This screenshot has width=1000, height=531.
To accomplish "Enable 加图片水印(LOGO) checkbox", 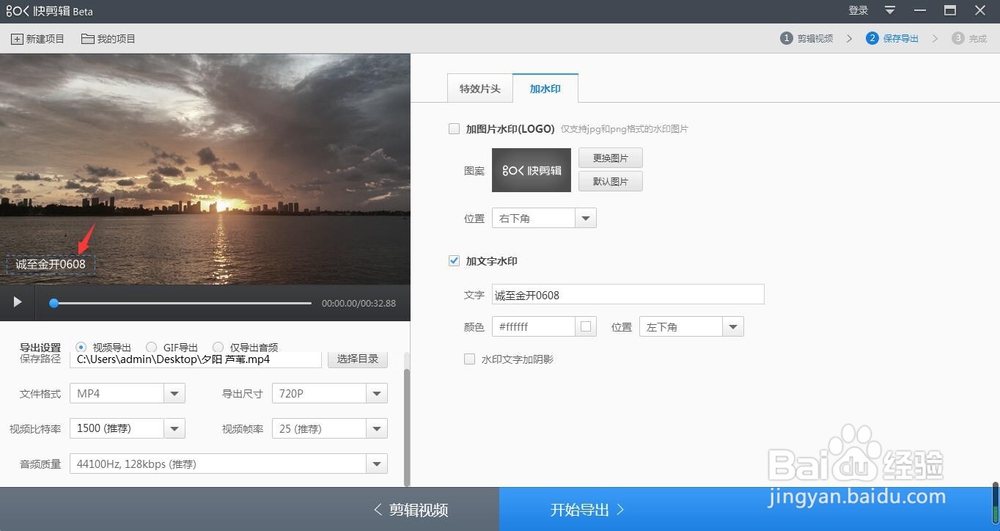I will pyautogui.click(x=454, y=129).
